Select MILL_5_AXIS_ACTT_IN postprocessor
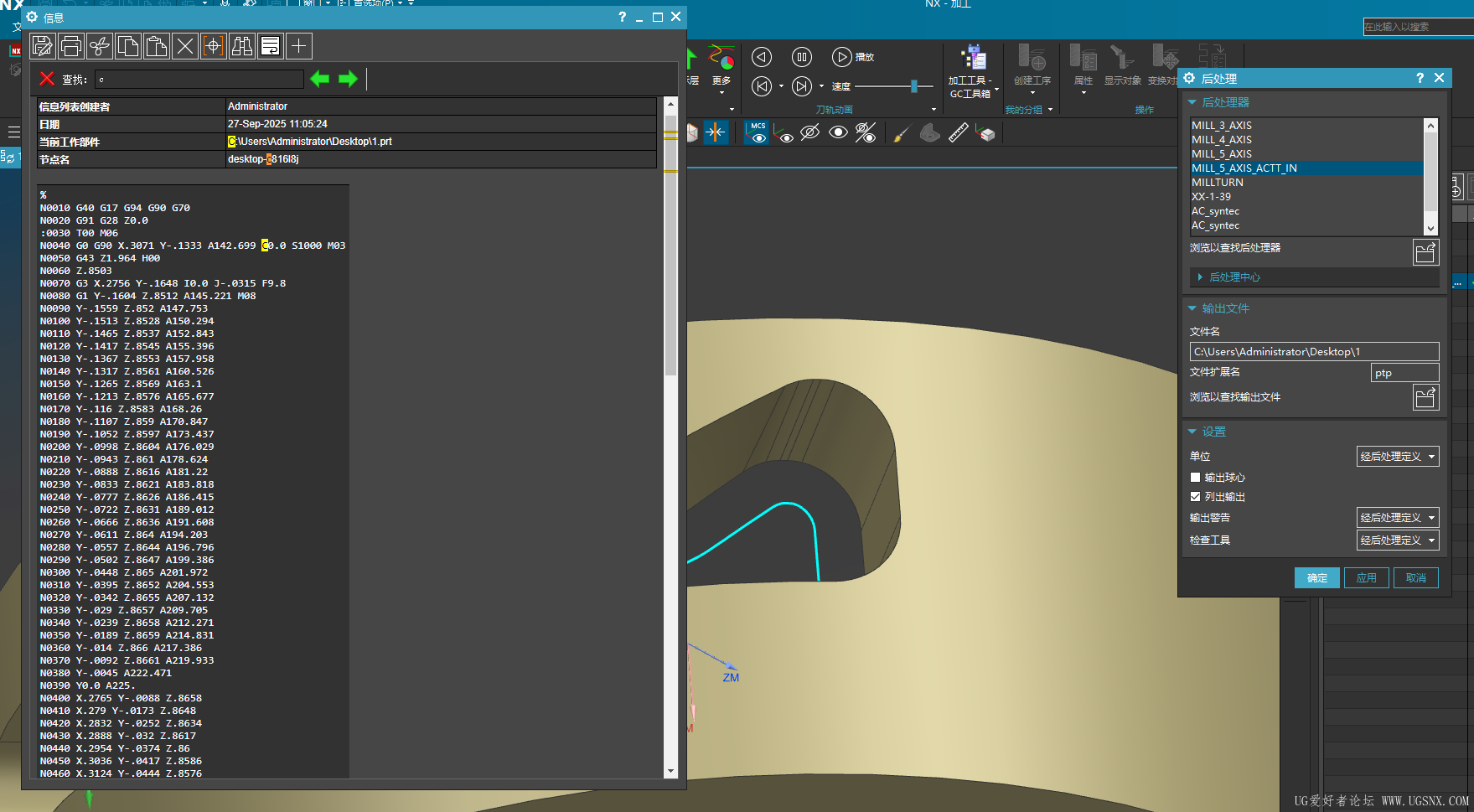 (1306, 168)
